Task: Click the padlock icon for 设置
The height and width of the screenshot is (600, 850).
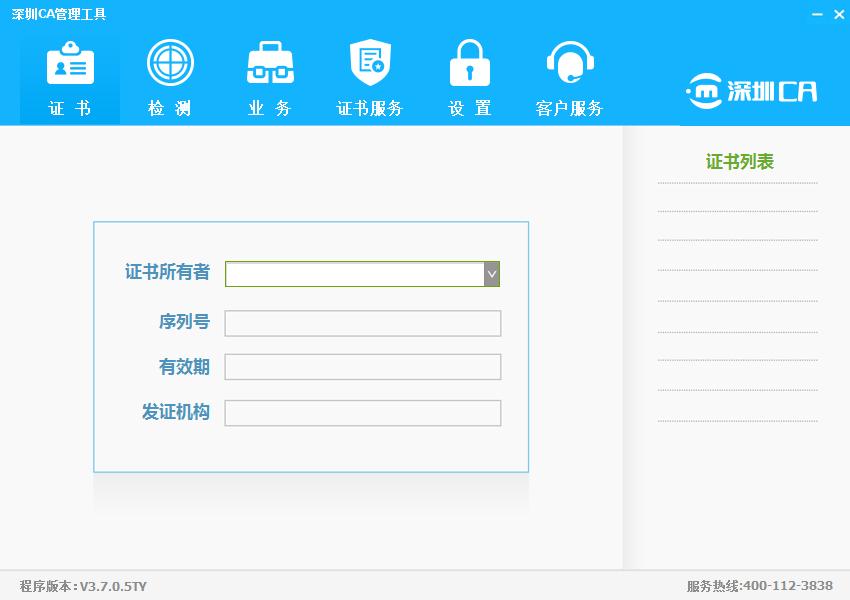Action: [x=469, y=61]
